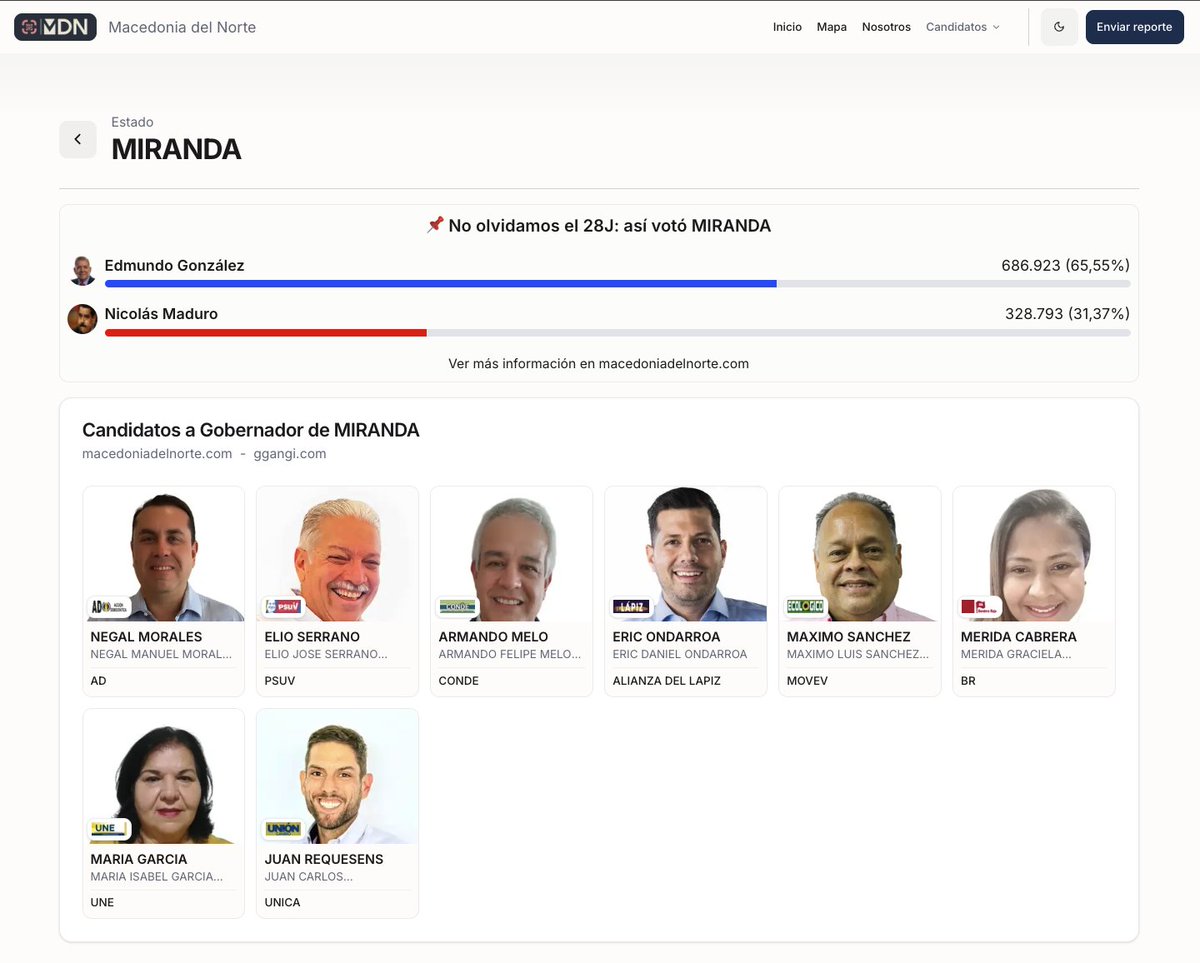Viewport: 1200px width, 963px height.
Task: Click Edmundo González's avatar
Action: click(x=83, y=270)
